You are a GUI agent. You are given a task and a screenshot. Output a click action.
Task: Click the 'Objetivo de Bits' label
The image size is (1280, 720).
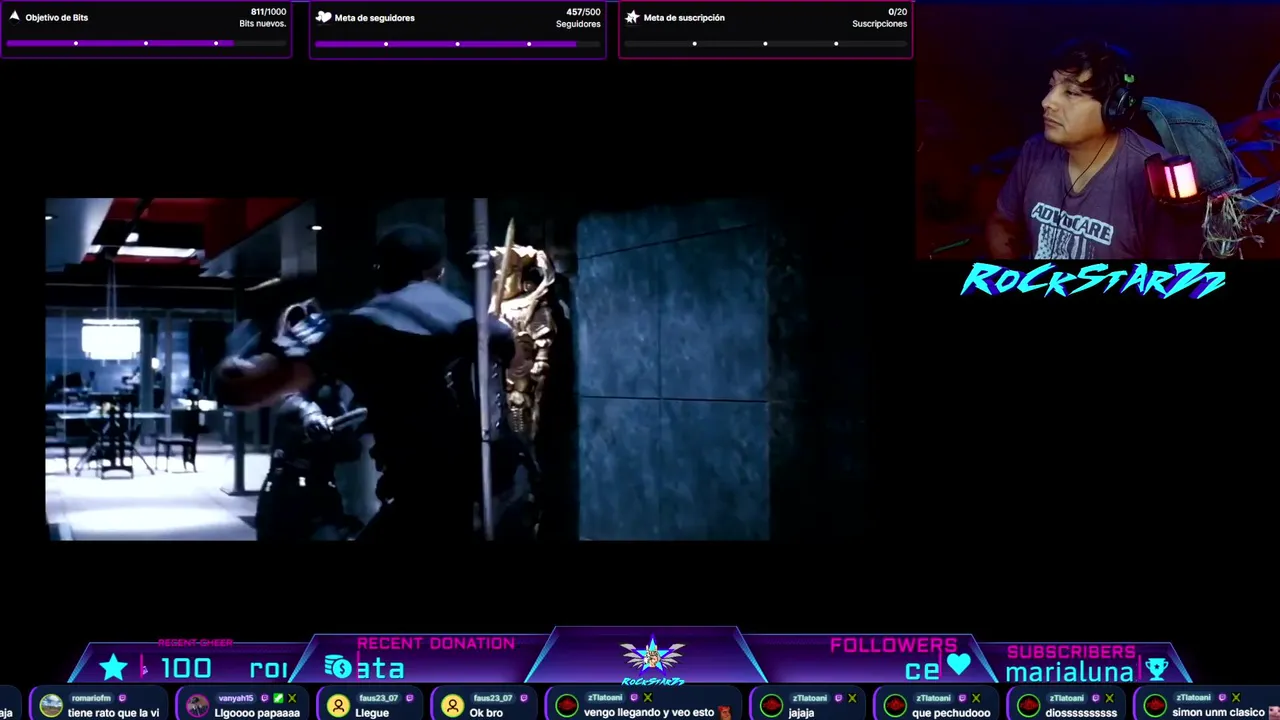tap(57, 17)
